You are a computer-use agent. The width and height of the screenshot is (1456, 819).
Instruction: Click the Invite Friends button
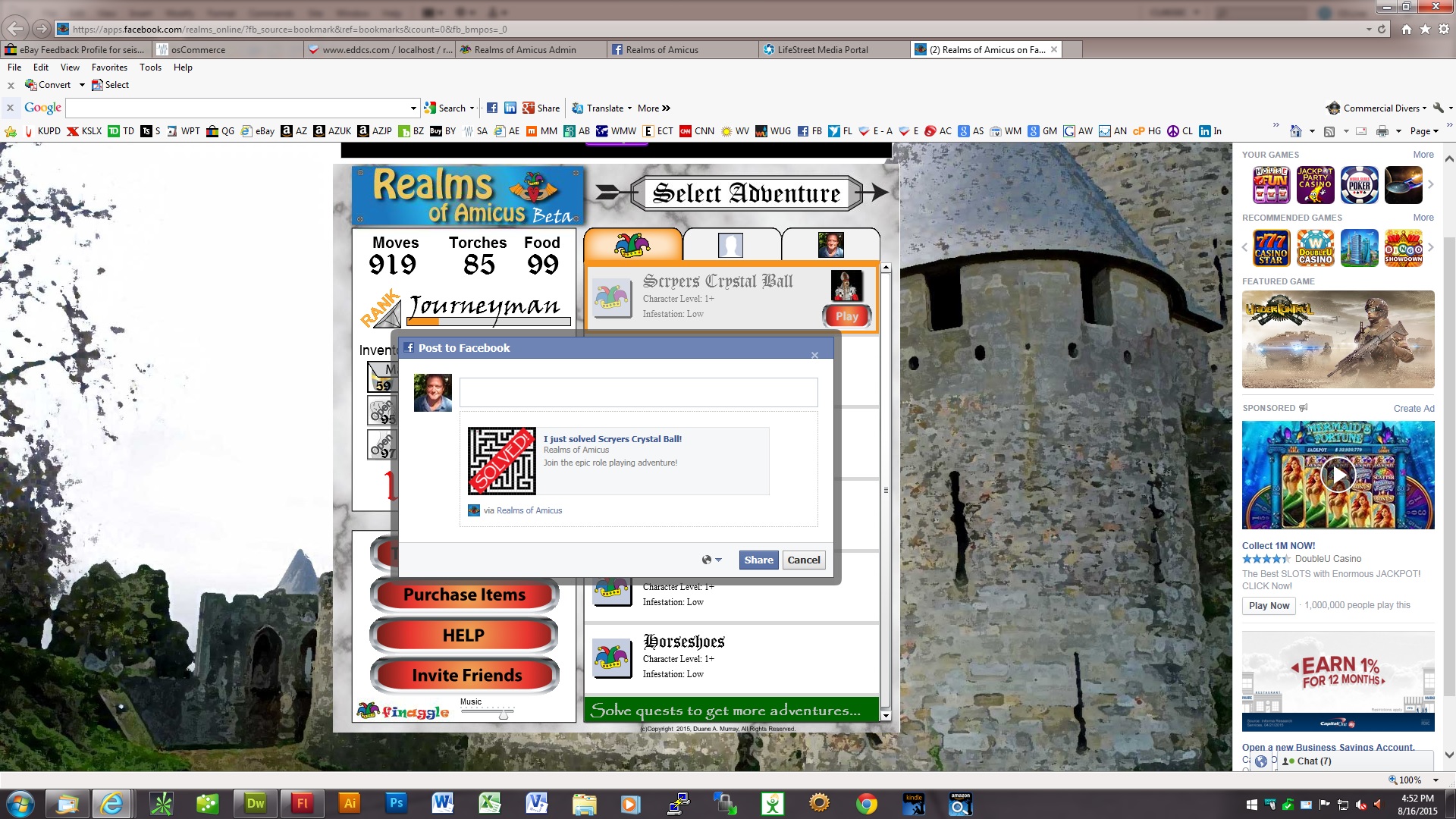click(x=465, y=676)
